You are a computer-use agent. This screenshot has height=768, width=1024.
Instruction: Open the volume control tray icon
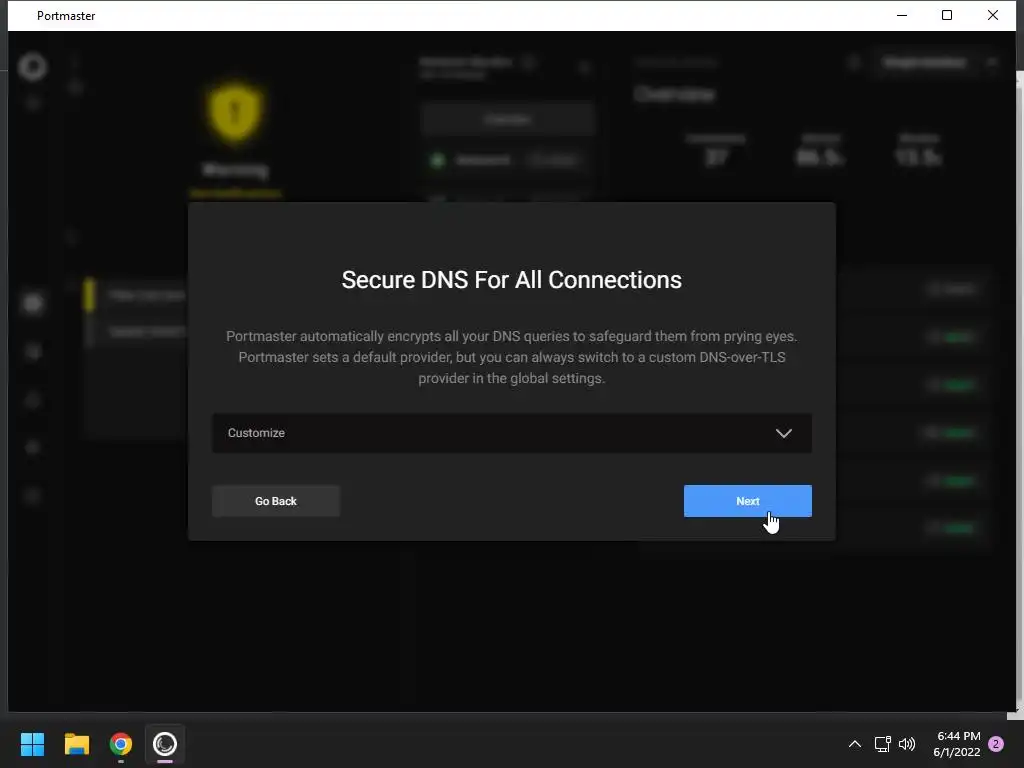click(907, 744)
